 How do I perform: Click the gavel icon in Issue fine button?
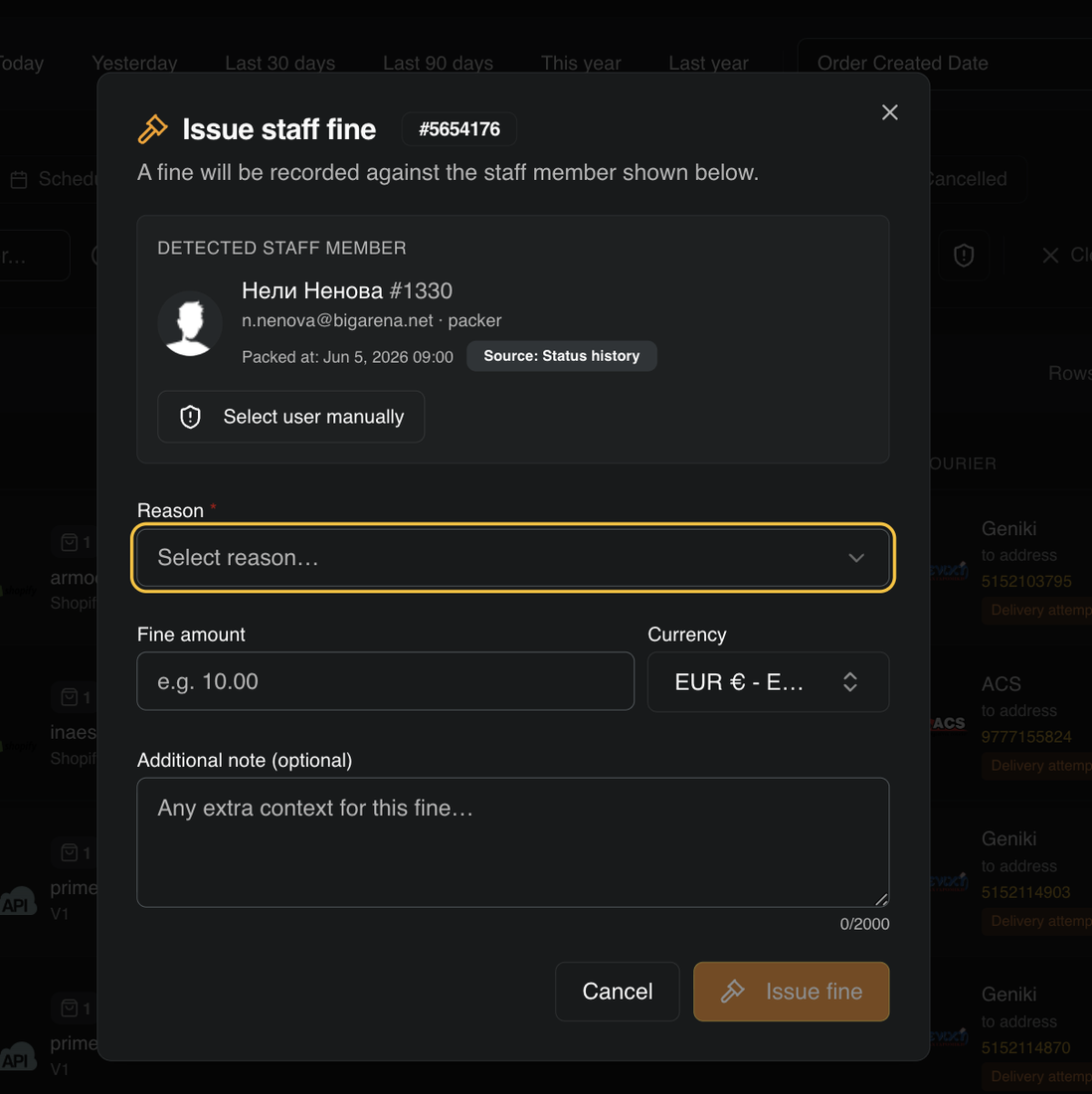coord(733,992)
